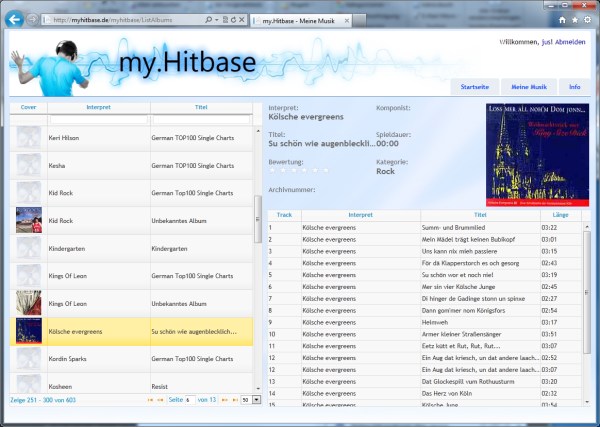Click the search magnifier in address bar
Image resolution: width=600 pixels, height=427 pixels.
[209, 20]
